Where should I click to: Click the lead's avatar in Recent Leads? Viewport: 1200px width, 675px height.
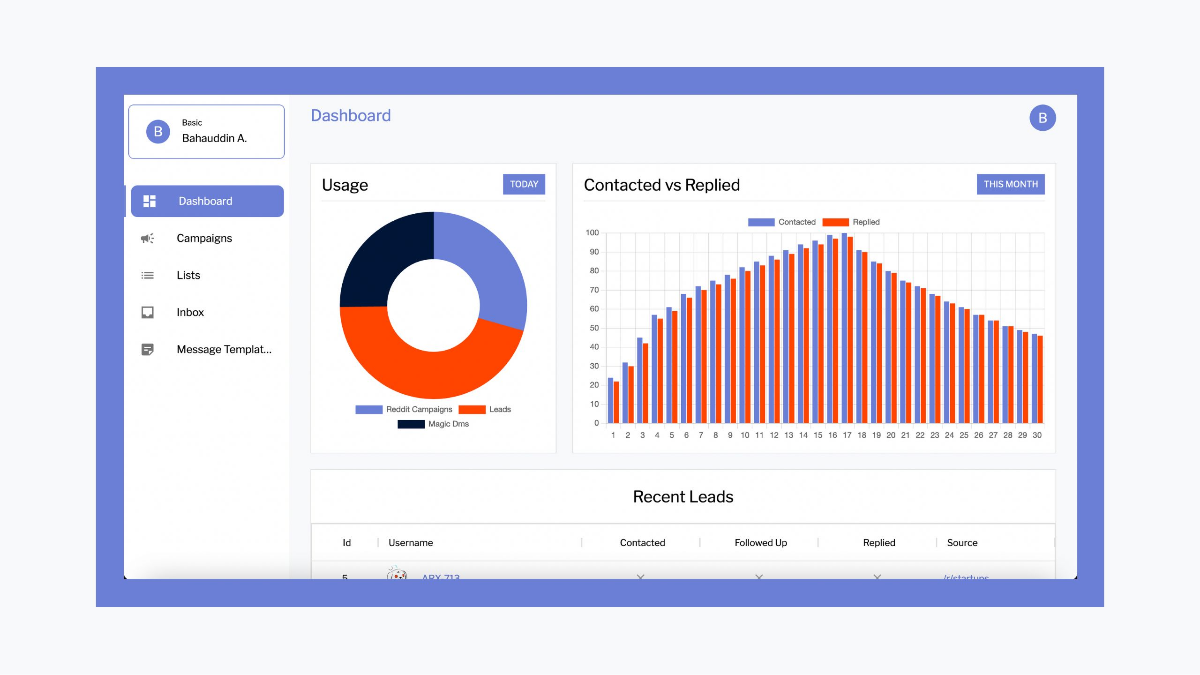click(x=397, y=574)
